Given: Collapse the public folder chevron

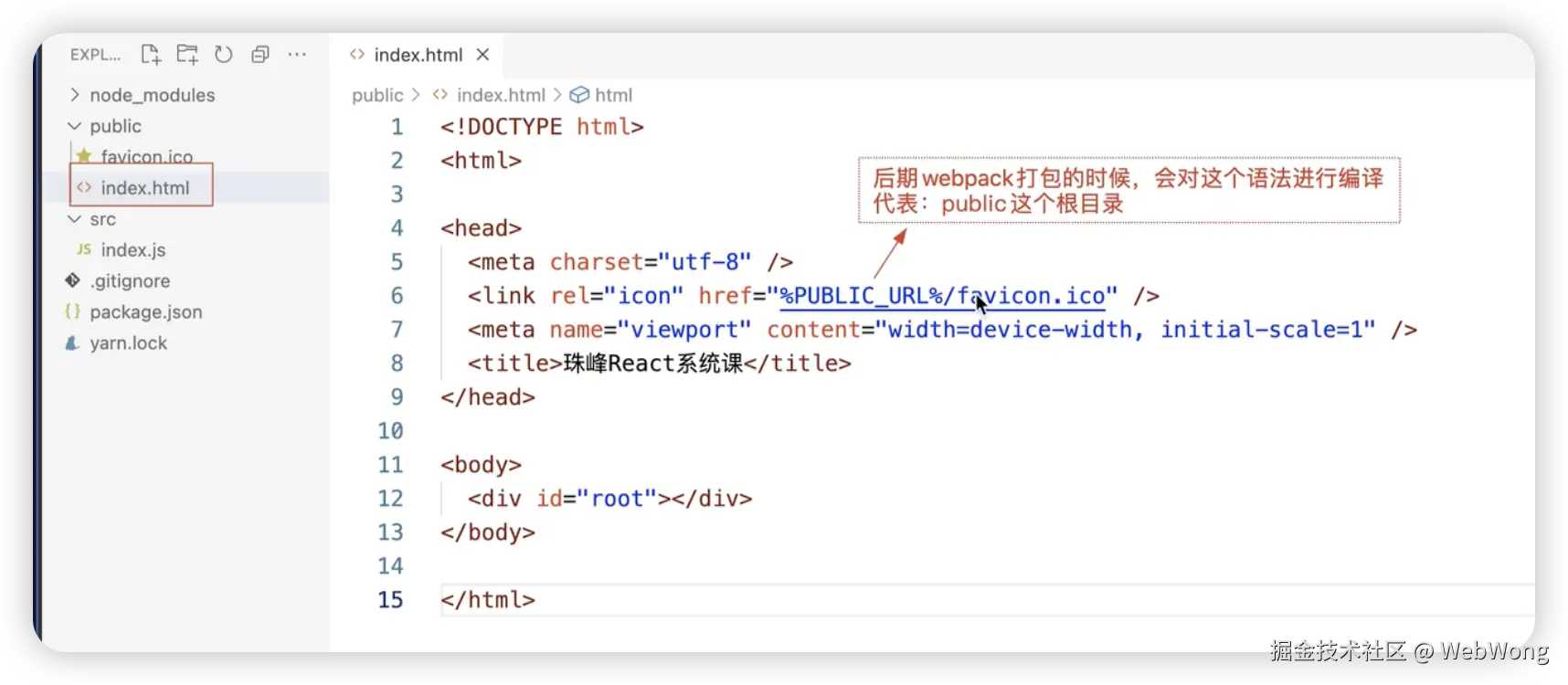Looking at the screenshot, I should pyautogui.click(x=75, y=126).
